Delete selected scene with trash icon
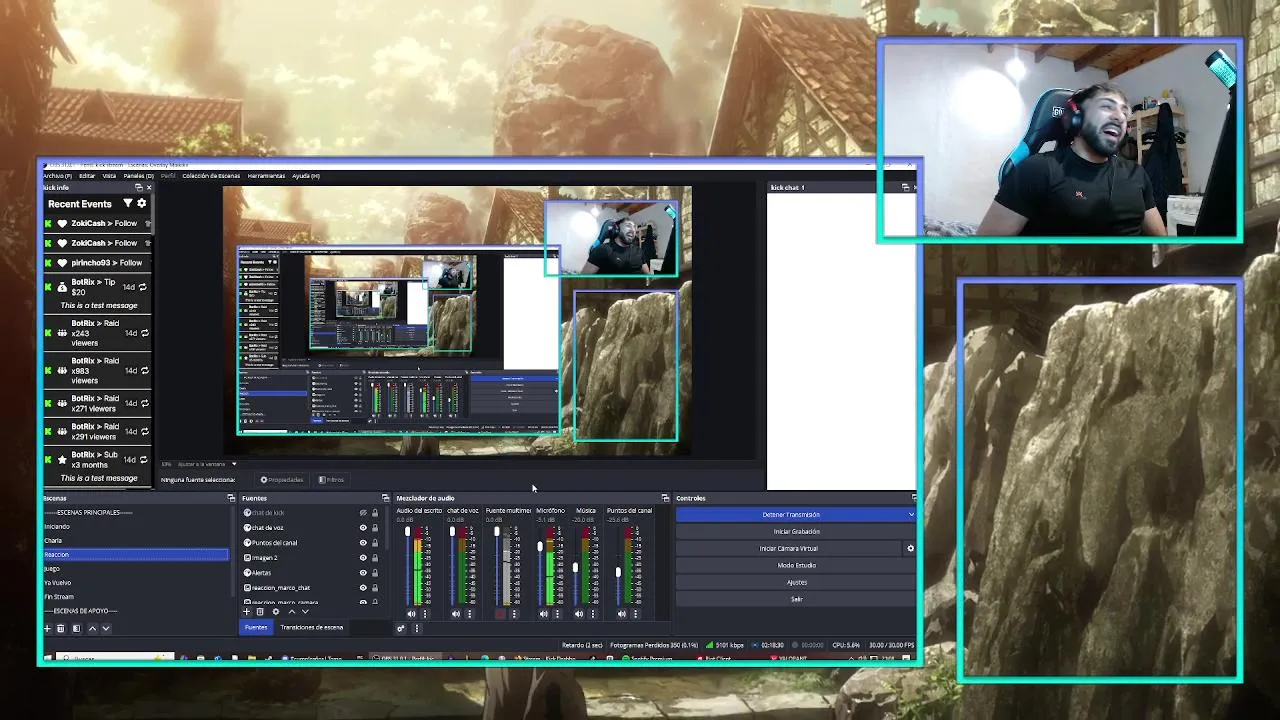Screen dimensions: 1280x720 pyautogui.click(x=60, y=628)
